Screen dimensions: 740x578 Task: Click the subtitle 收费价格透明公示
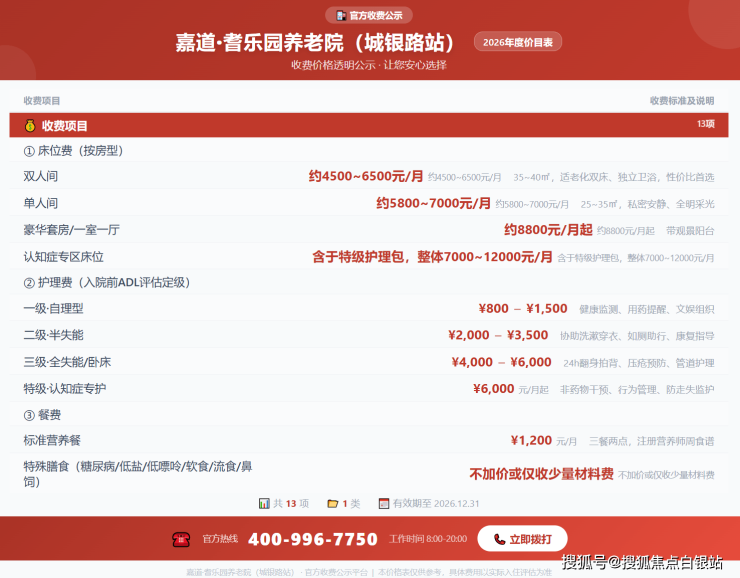click(333, 65)
